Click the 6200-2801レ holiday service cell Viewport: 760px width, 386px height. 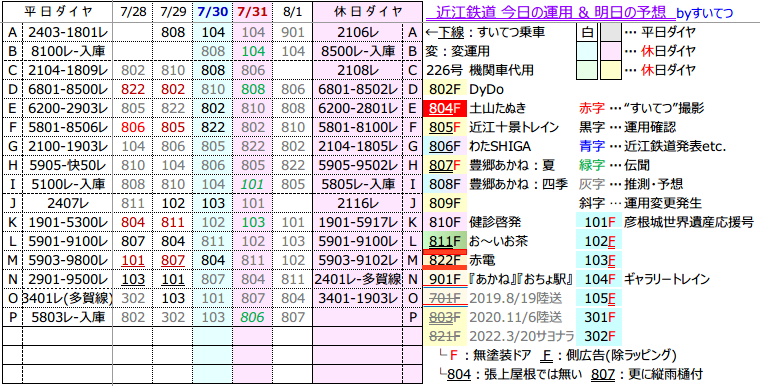[357, 108]
